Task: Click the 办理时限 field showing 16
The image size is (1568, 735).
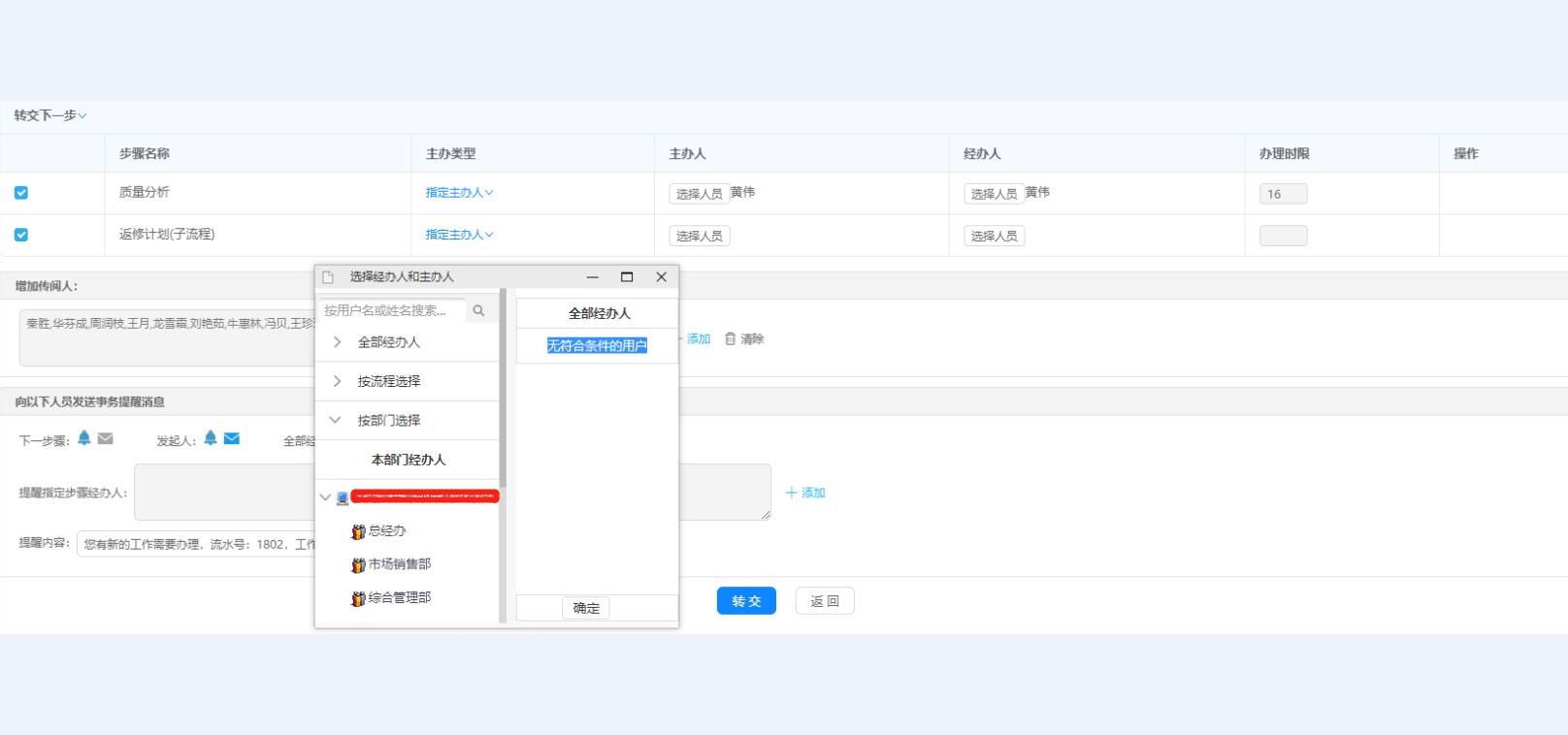Action: pos(1283,194)
